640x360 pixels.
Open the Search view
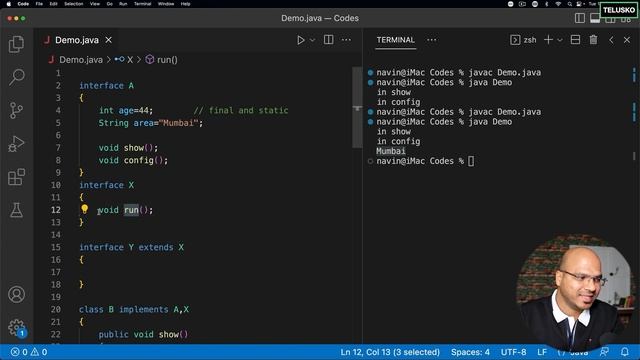pos(16,77)
